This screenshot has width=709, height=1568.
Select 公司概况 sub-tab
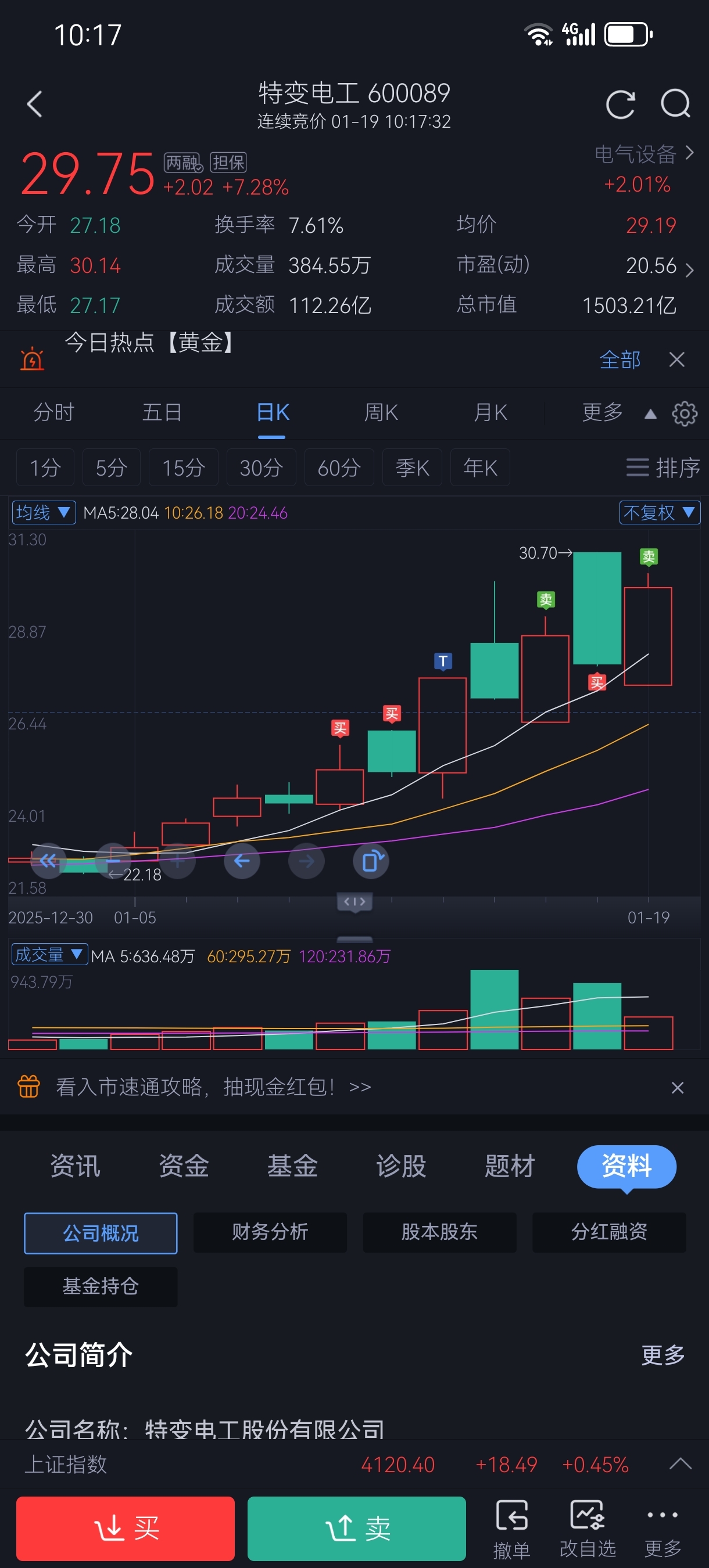point(101,1233)
